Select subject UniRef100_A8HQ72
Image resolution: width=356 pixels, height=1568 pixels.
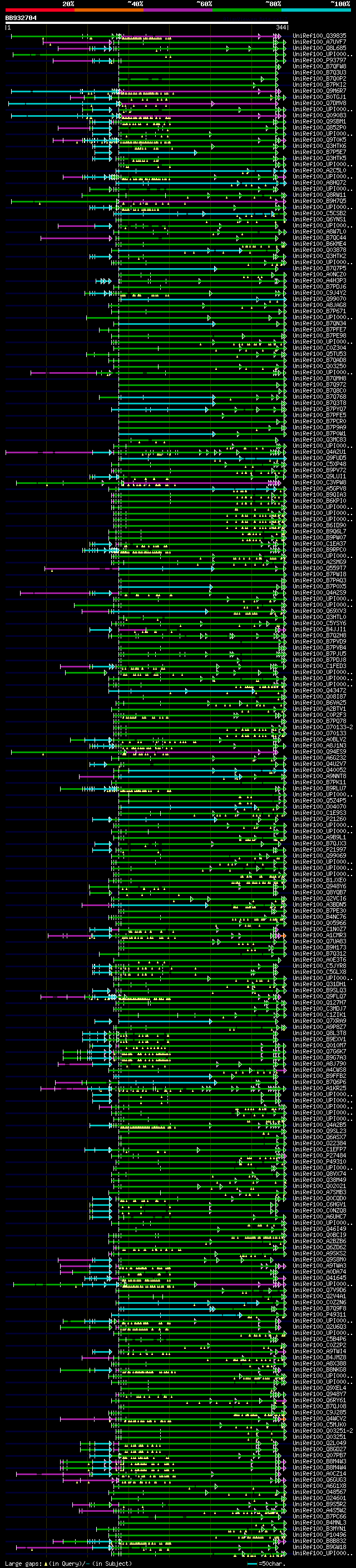click(319, 182)
